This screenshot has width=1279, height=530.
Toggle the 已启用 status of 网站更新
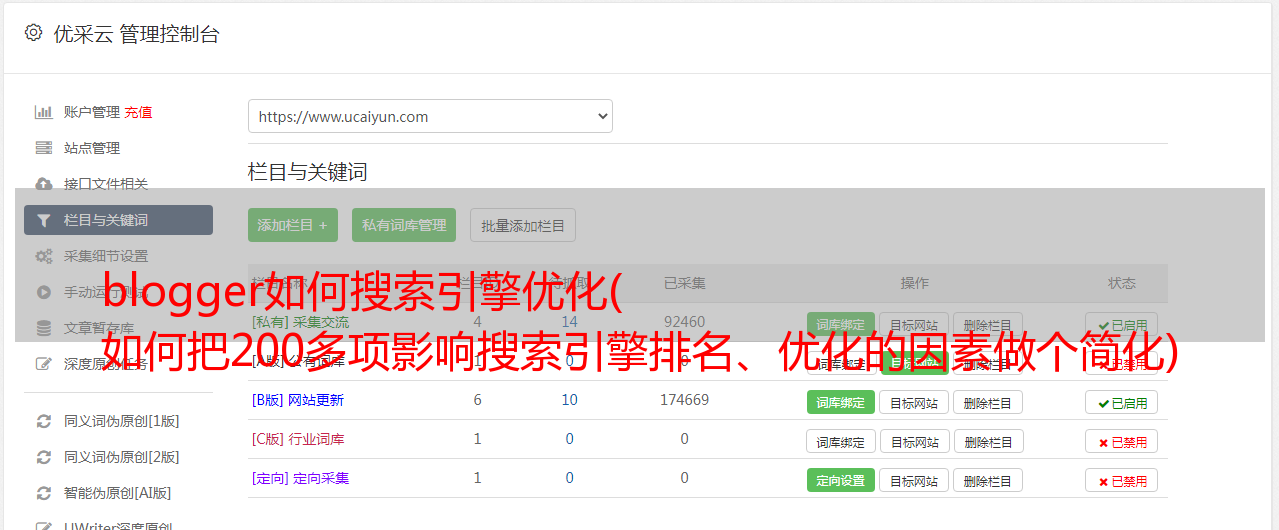(x=1122, y=402)
